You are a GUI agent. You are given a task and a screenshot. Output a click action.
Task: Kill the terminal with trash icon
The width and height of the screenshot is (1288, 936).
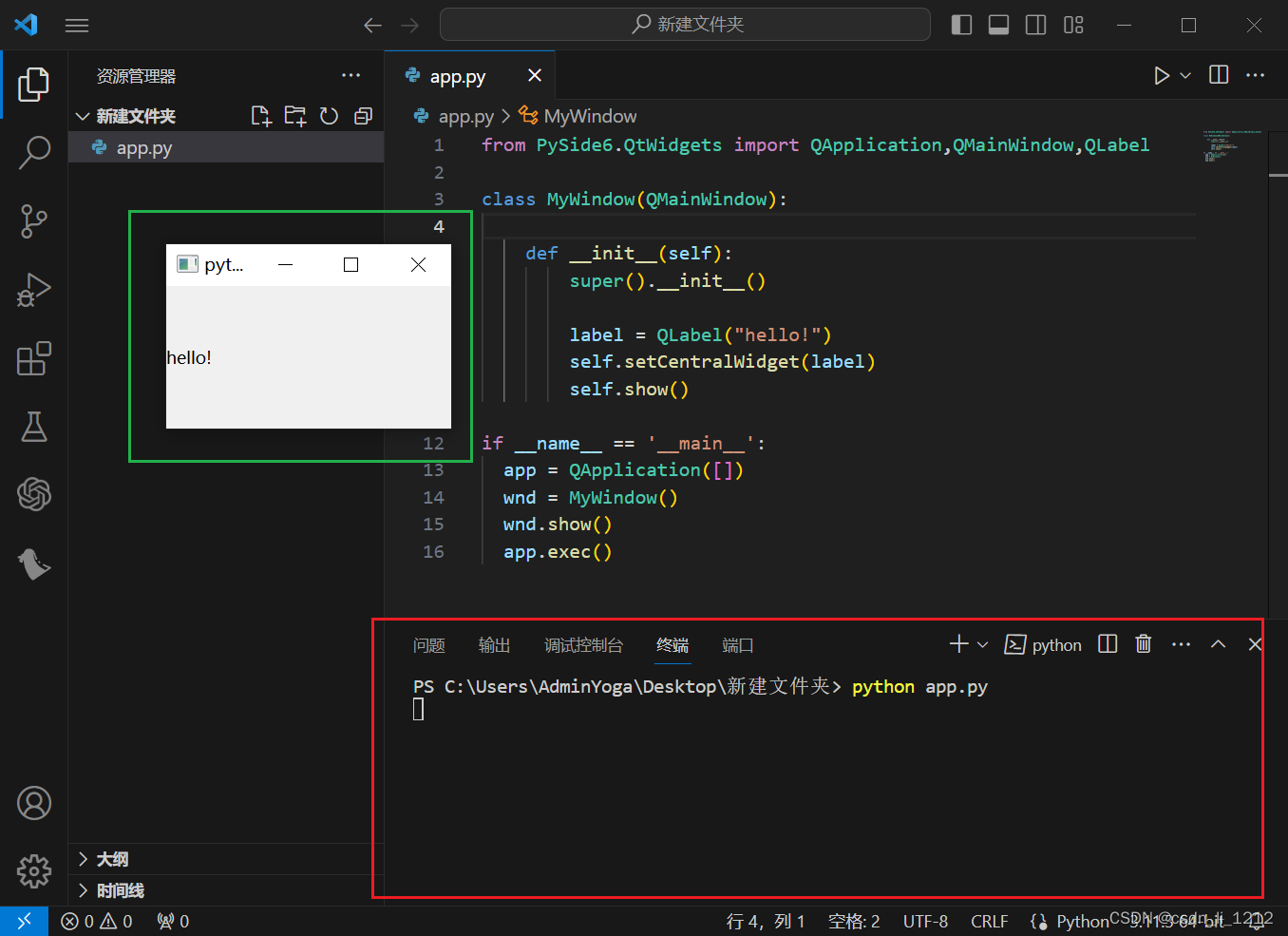(x=1144, y=644)
